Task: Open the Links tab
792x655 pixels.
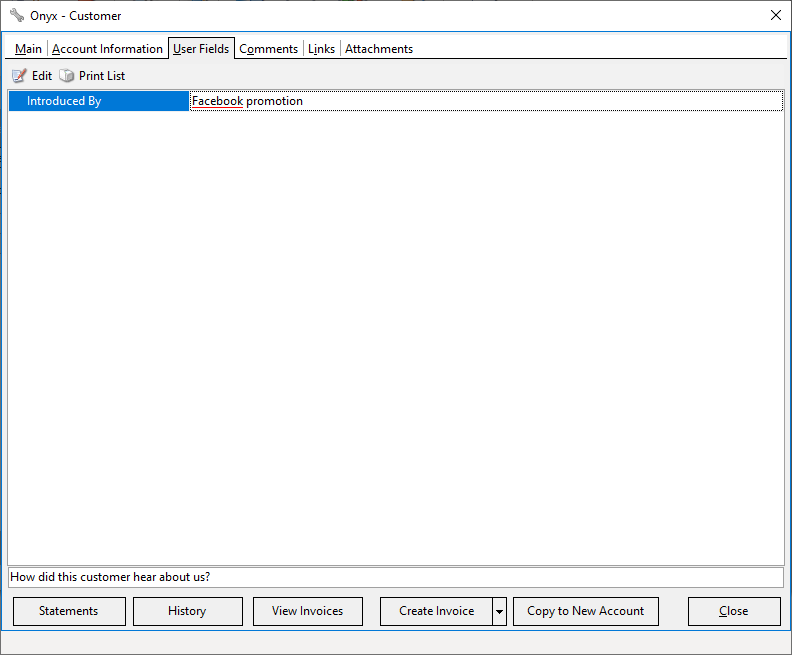Action: [x=322, y=49]
